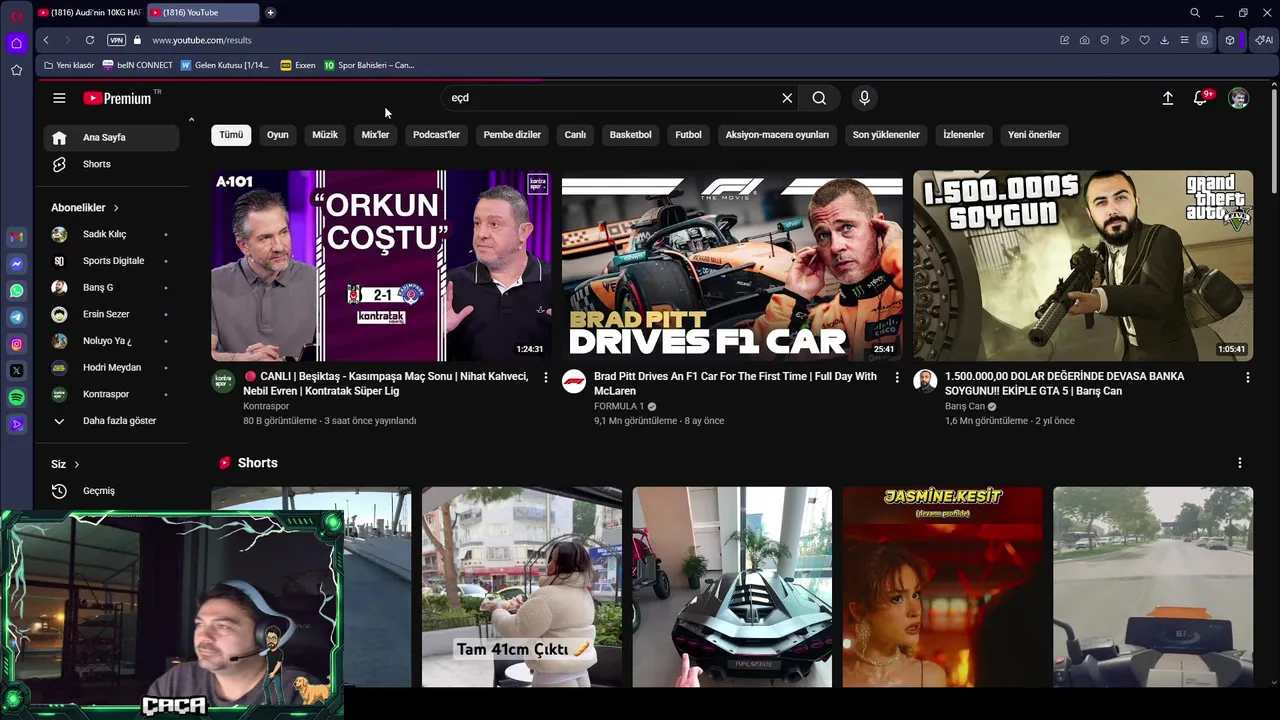Open Telegram in the Opera sidebar
Image resolution: width=1280 pixels, height=720 pixels.
click(16, 317)
